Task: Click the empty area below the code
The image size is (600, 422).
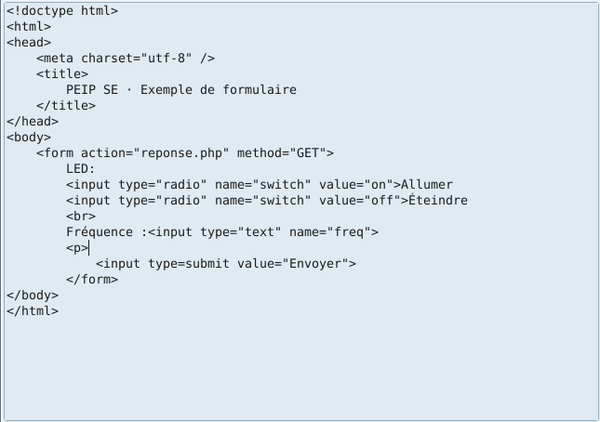Action: 300,369
